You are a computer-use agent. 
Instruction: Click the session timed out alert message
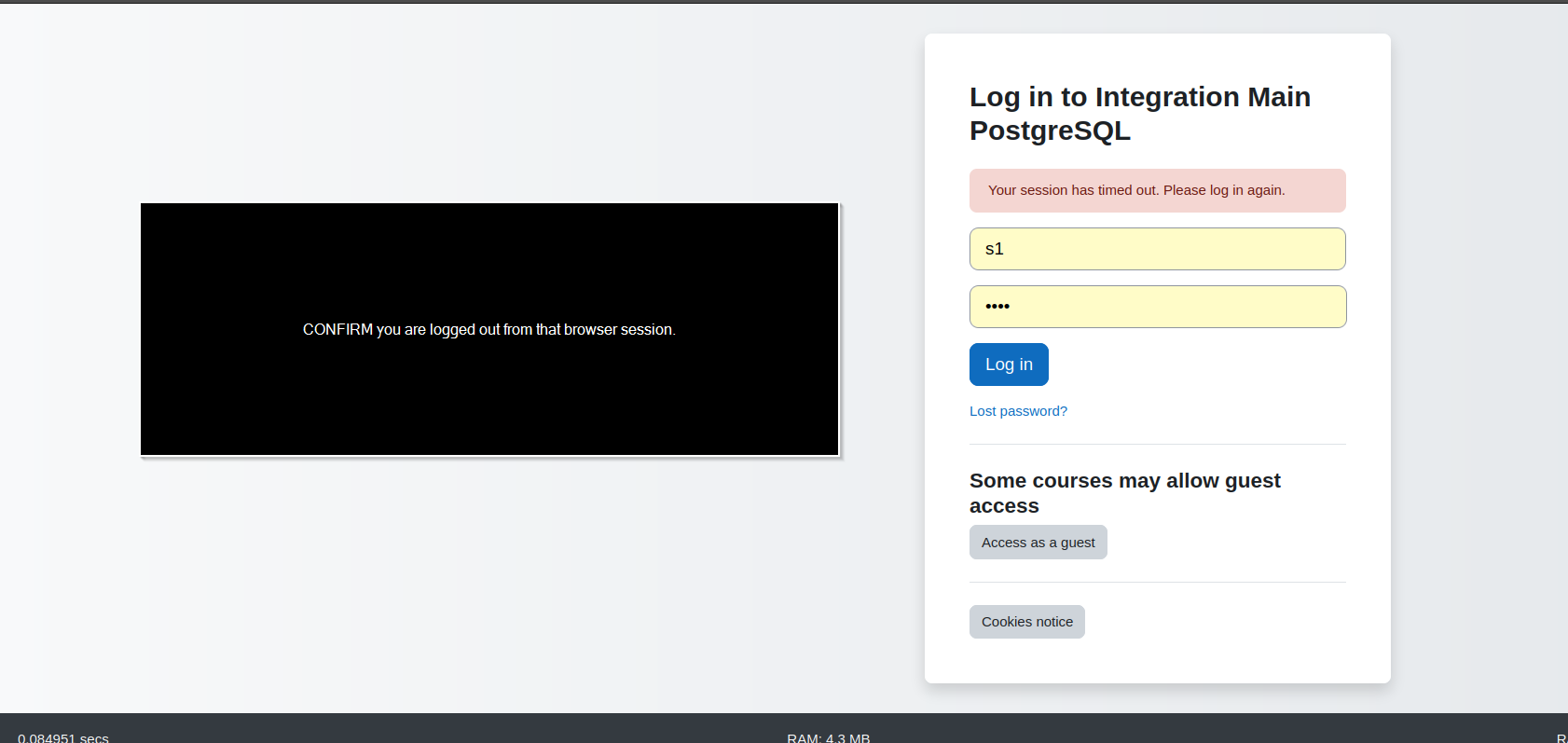coord(1158,190)
